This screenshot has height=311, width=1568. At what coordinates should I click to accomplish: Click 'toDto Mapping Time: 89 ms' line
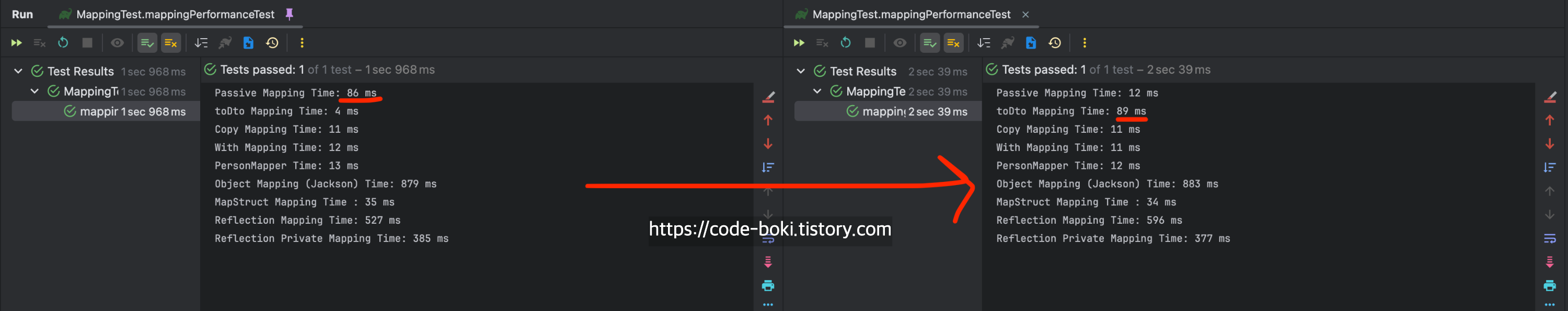pos(1071,111)
